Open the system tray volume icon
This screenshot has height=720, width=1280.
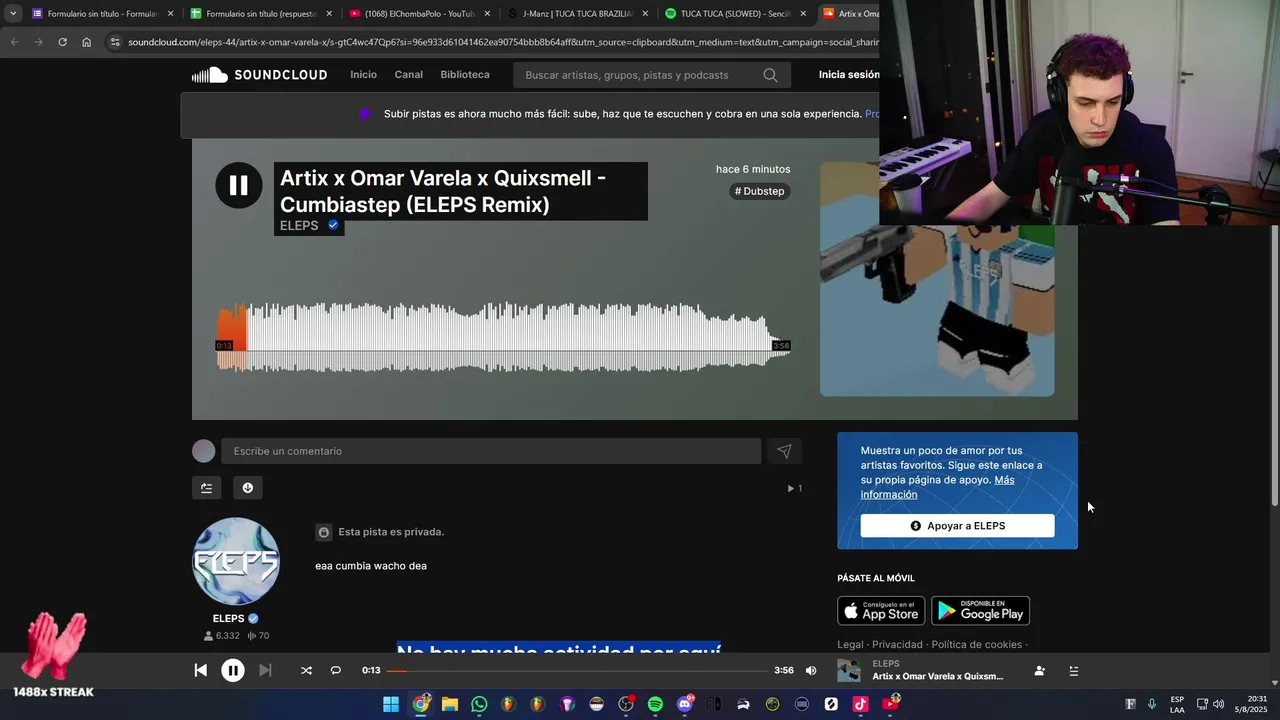point(1219,704)
